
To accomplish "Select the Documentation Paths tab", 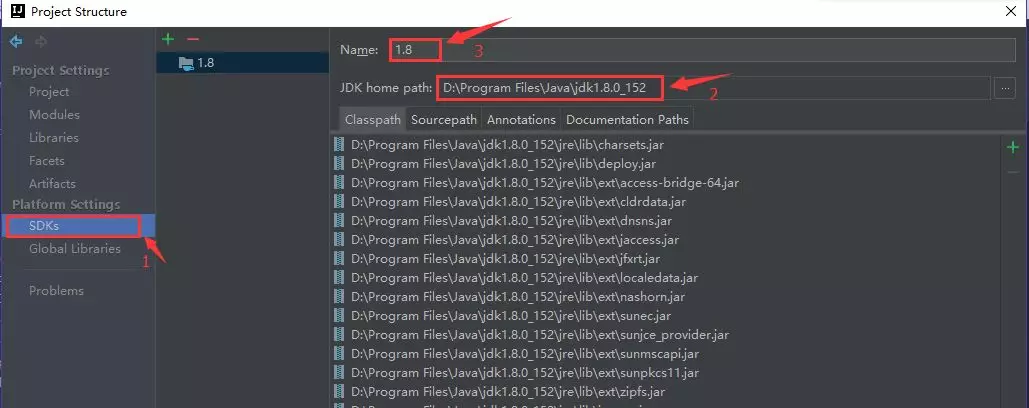I will pyautogui.click(x=627, y=119).
